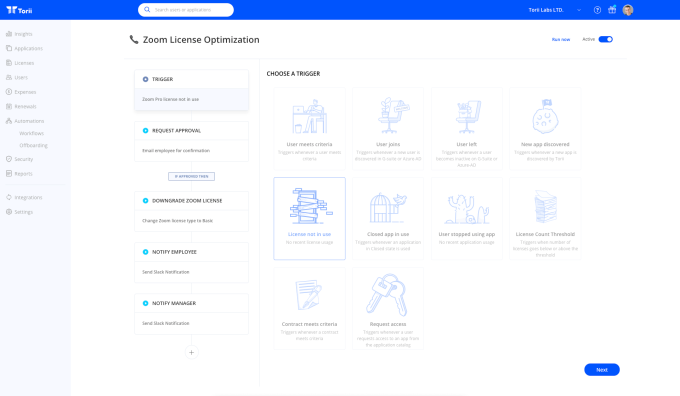Open the Trigger step in workflow

tap(191, 90)
